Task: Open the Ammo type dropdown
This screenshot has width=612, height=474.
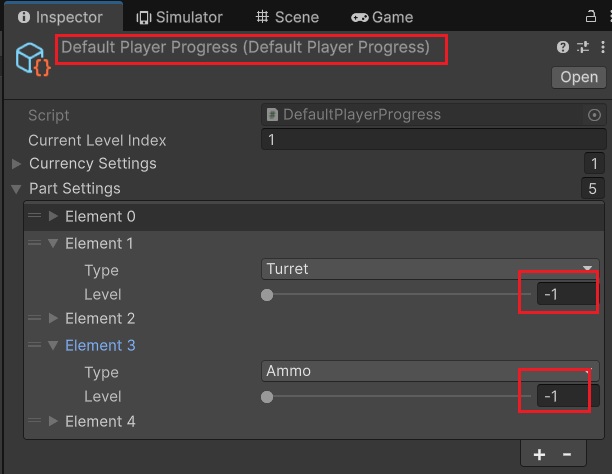Action: coord(430,371)
